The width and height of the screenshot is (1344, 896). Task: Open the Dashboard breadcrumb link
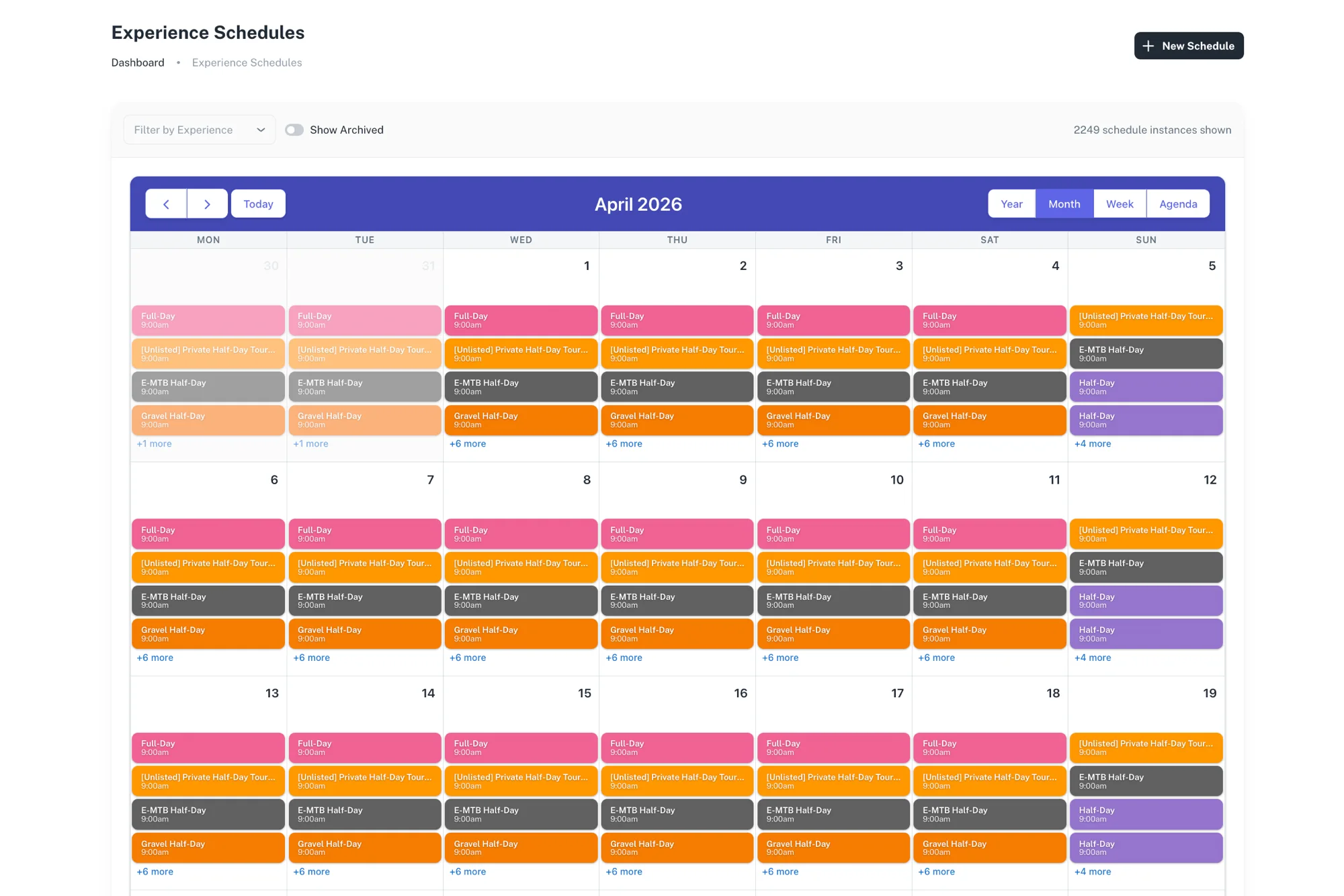pyautogui.click(x=137, y=62)
